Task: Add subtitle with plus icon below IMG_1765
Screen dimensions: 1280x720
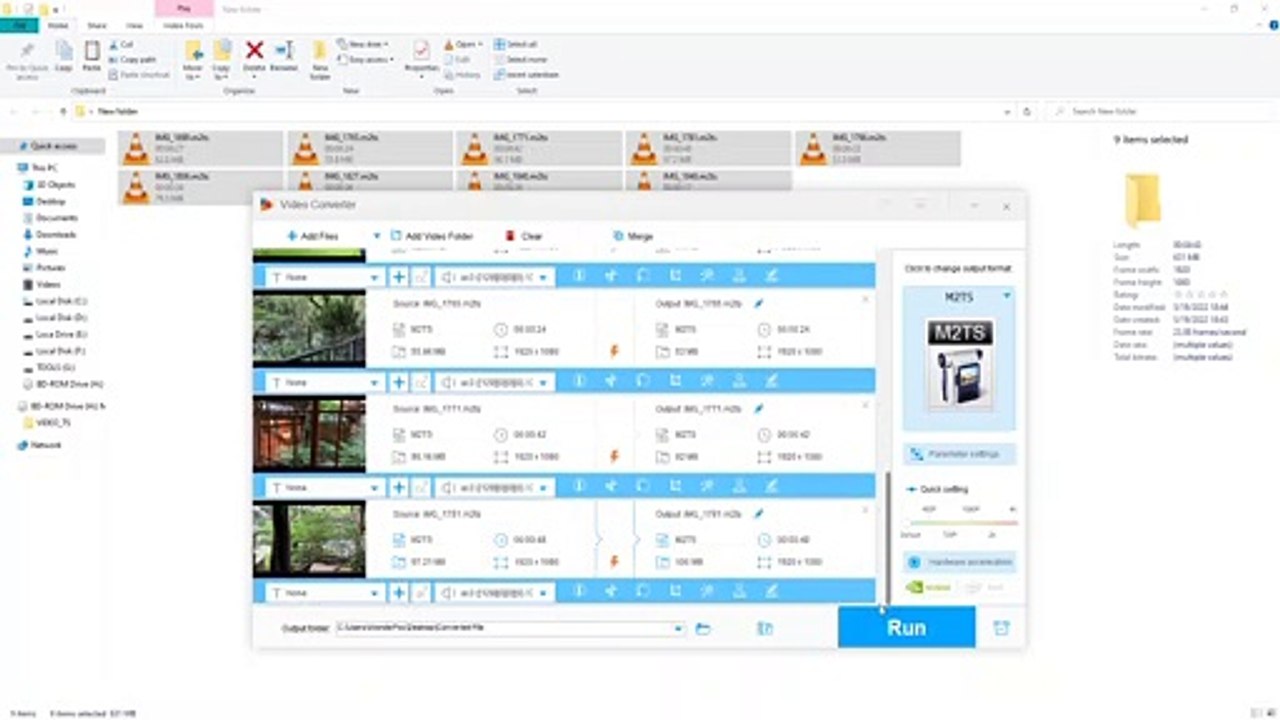Action: pos(399,382)
